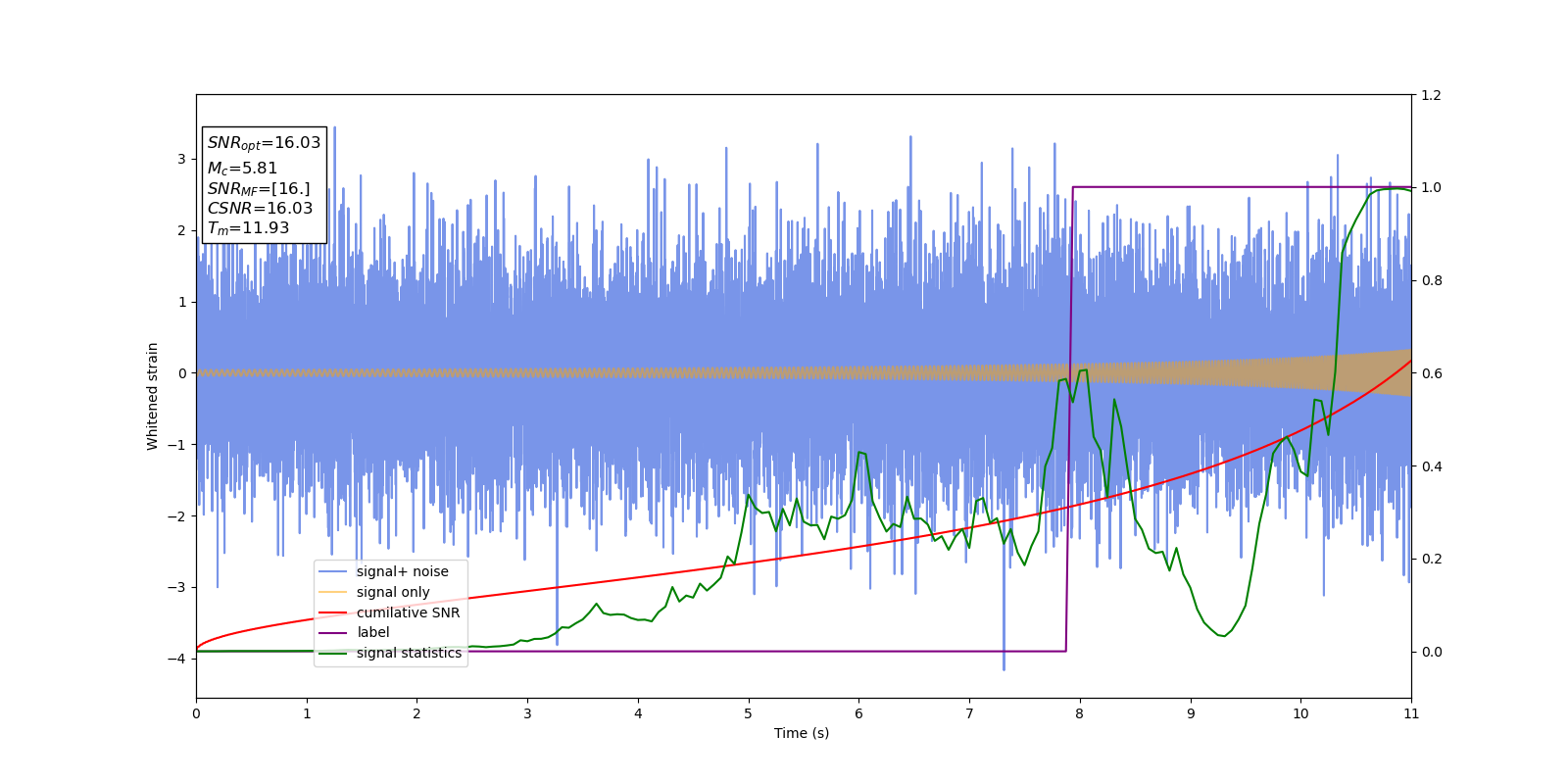Click the x-axis tick label 8
Screen dimensions: 1568x784
tap(1080, 713)
